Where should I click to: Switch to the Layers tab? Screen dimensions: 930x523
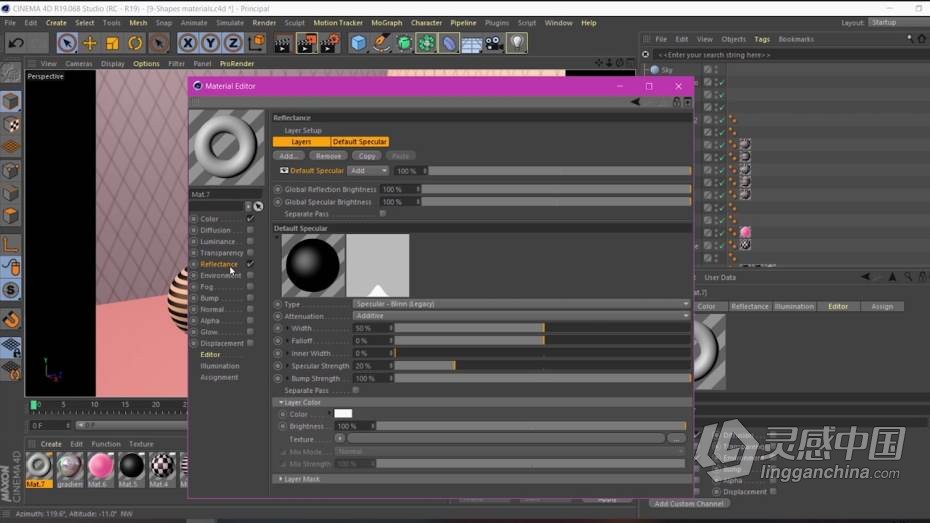(x=301, y=142)
